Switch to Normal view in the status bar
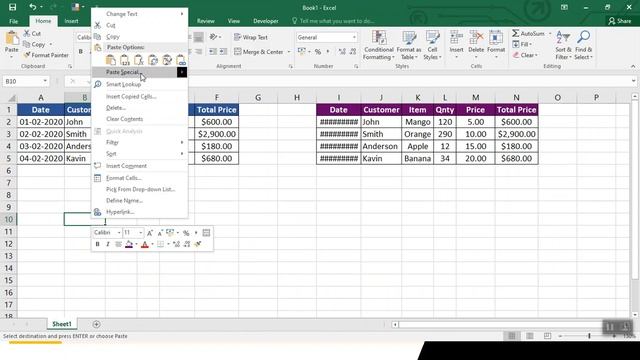 (x=512, y=336)
